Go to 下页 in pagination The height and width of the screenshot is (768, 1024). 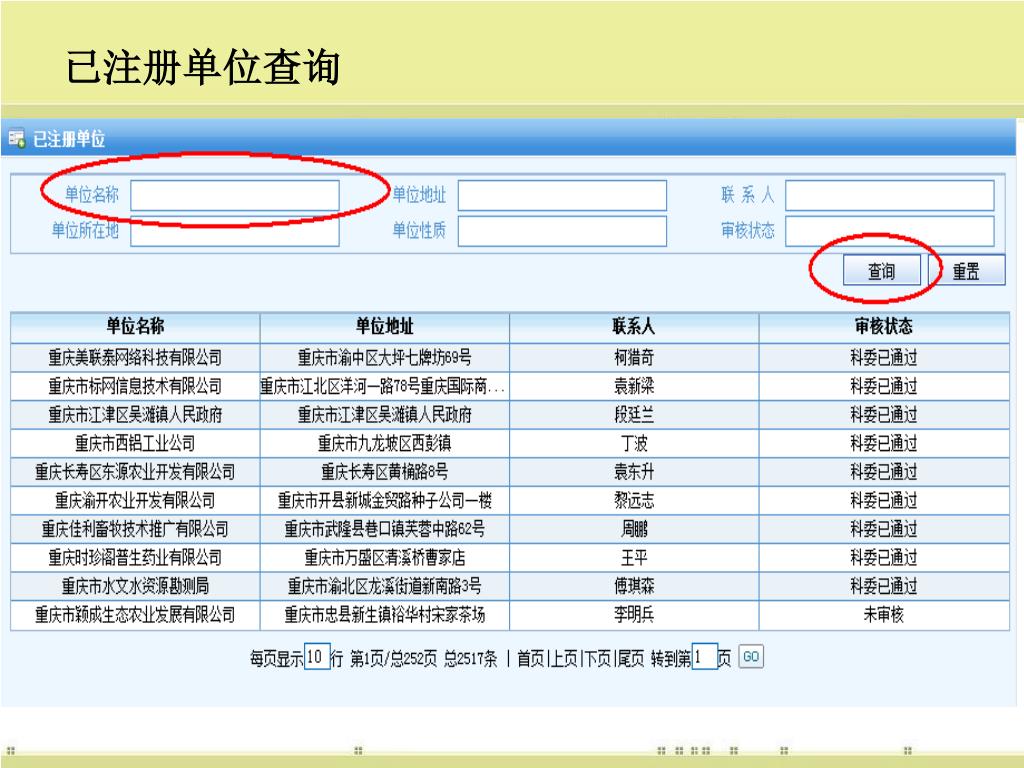tap(598, 658)
